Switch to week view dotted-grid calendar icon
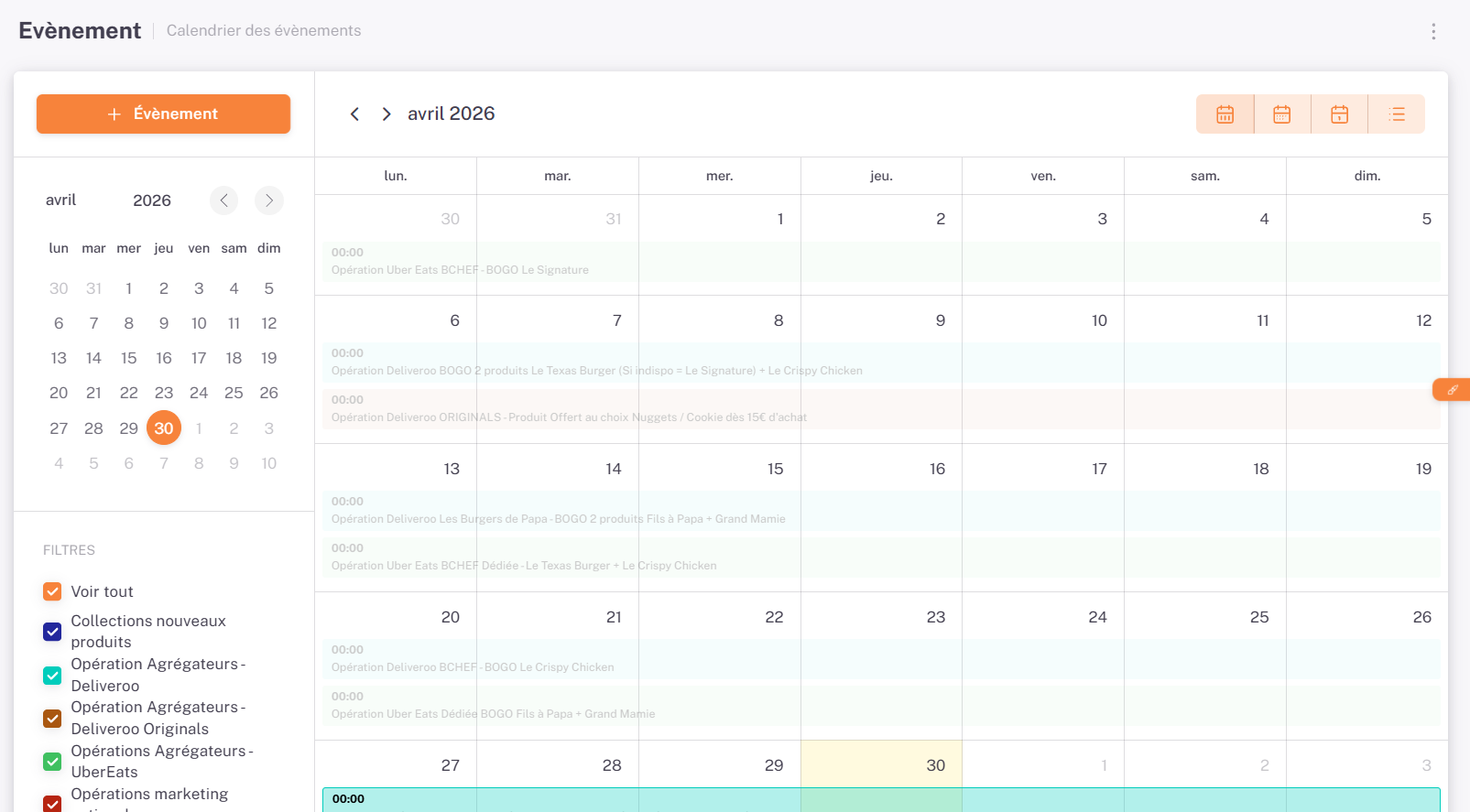Screen dimensions: 1470x812 tap(1282, 114)
